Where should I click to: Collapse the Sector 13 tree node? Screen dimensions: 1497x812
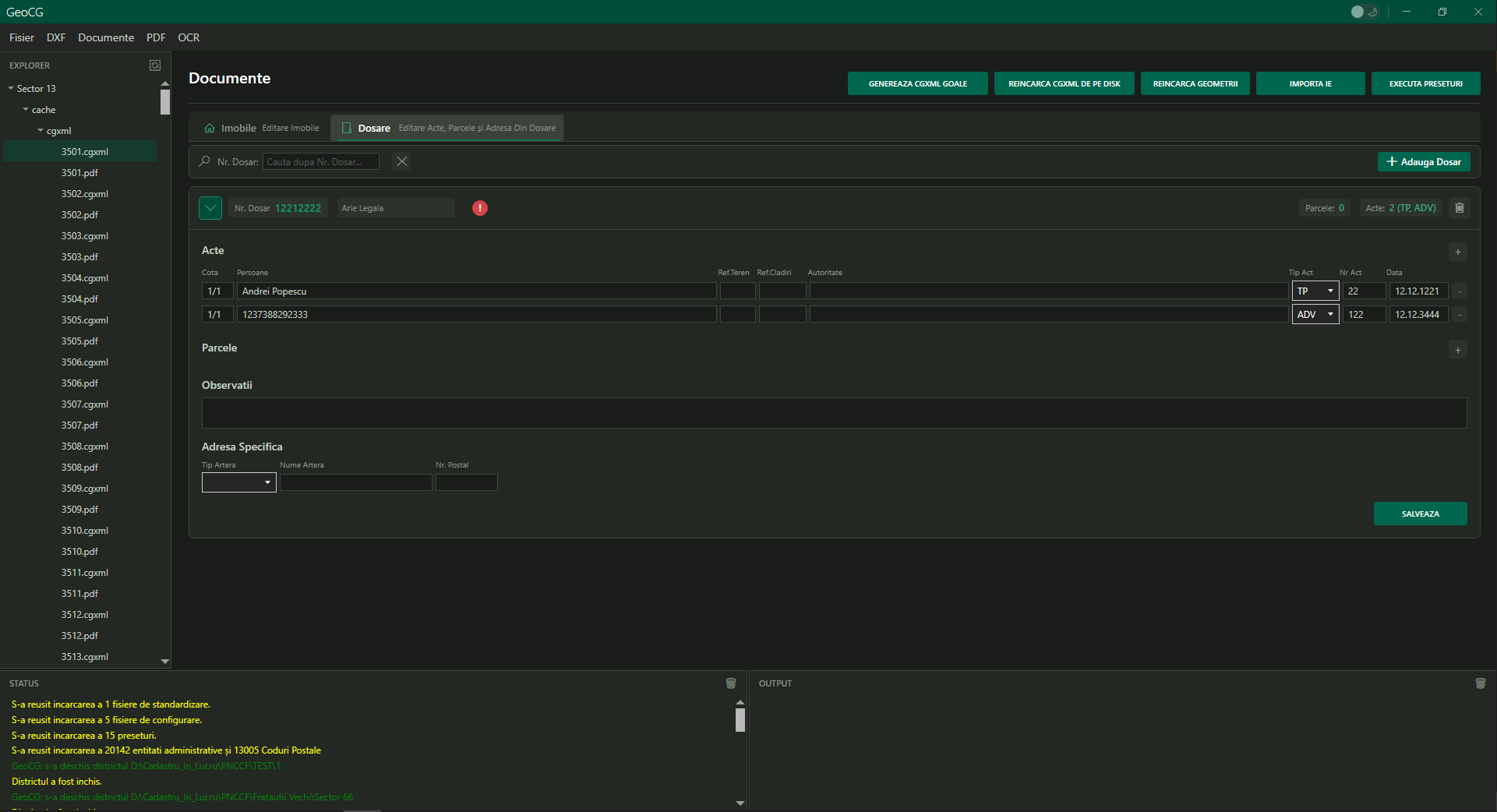(11, 89)
